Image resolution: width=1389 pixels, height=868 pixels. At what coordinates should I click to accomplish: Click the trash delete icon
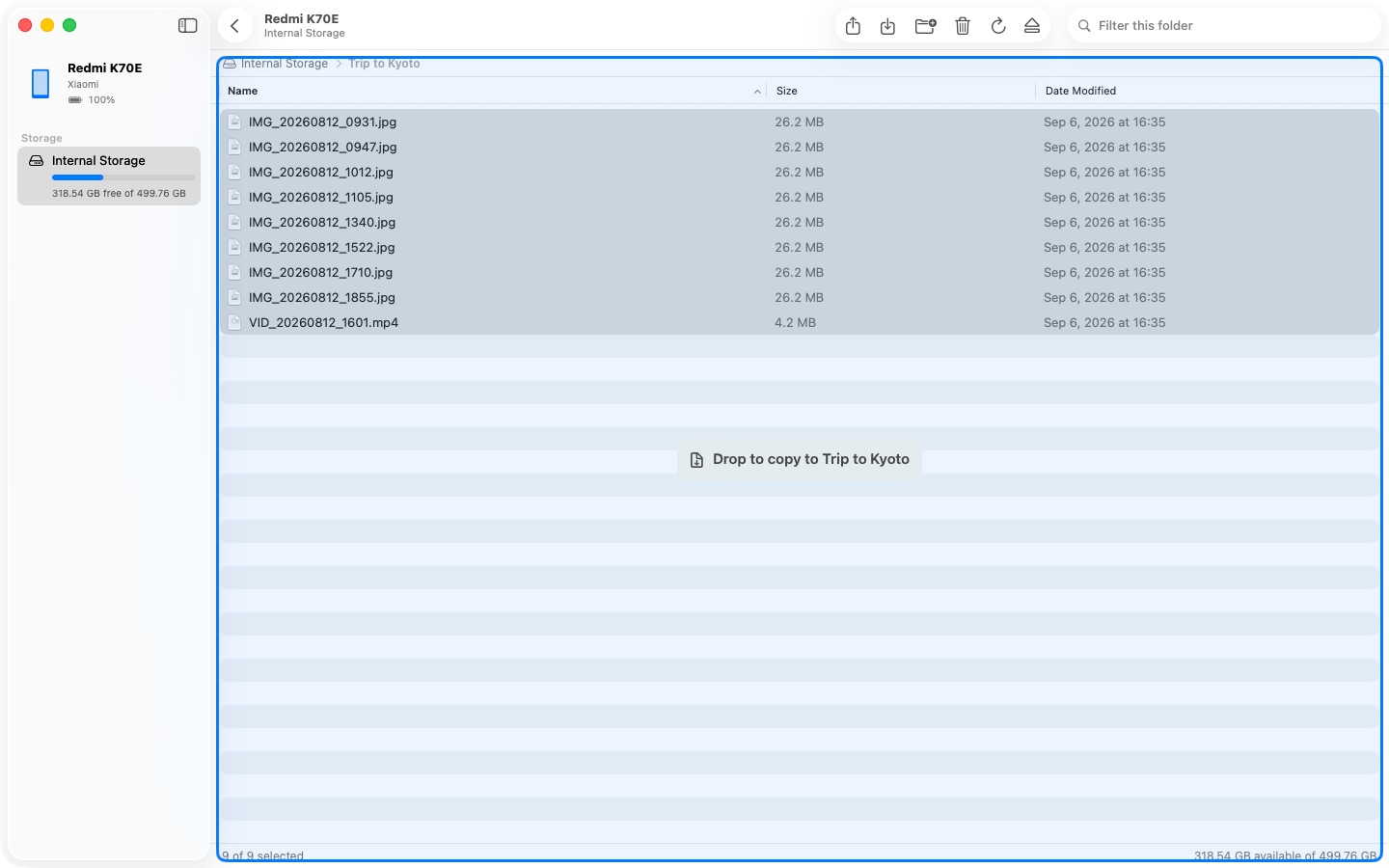point(963,26)
